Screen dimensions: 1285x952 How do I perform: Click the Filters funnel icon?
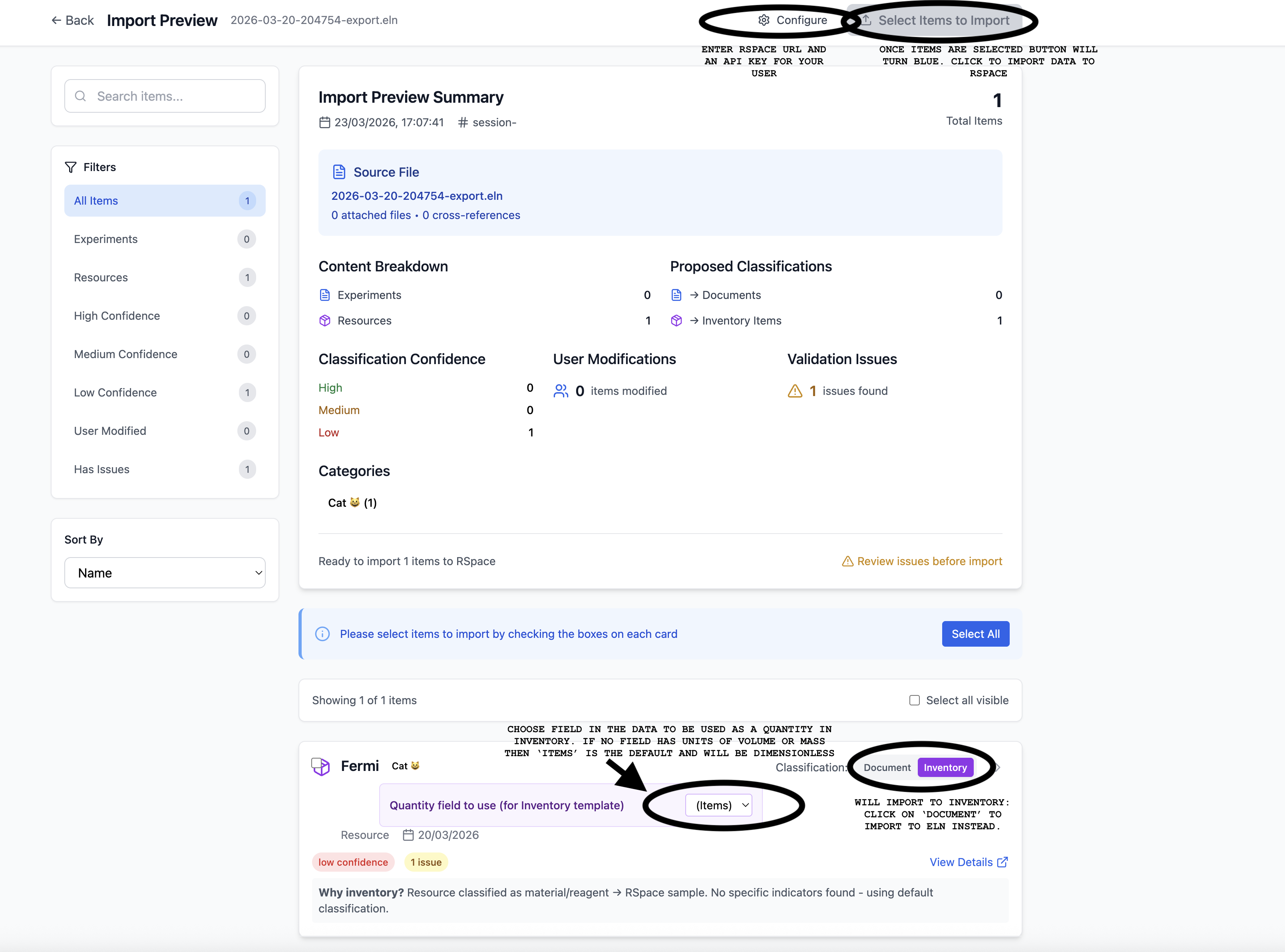[70, 167]
